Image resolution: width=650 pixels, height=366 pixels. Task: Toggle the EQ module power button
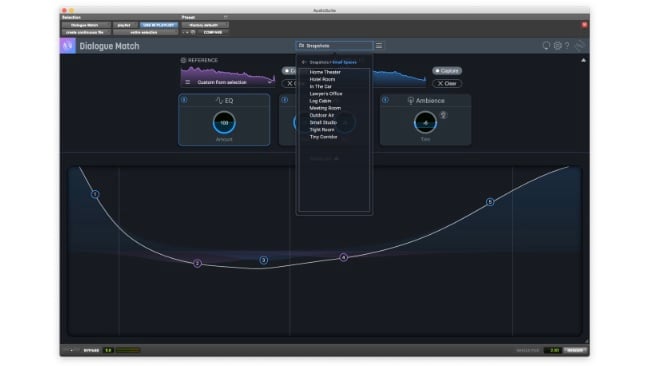coord(184,100)
